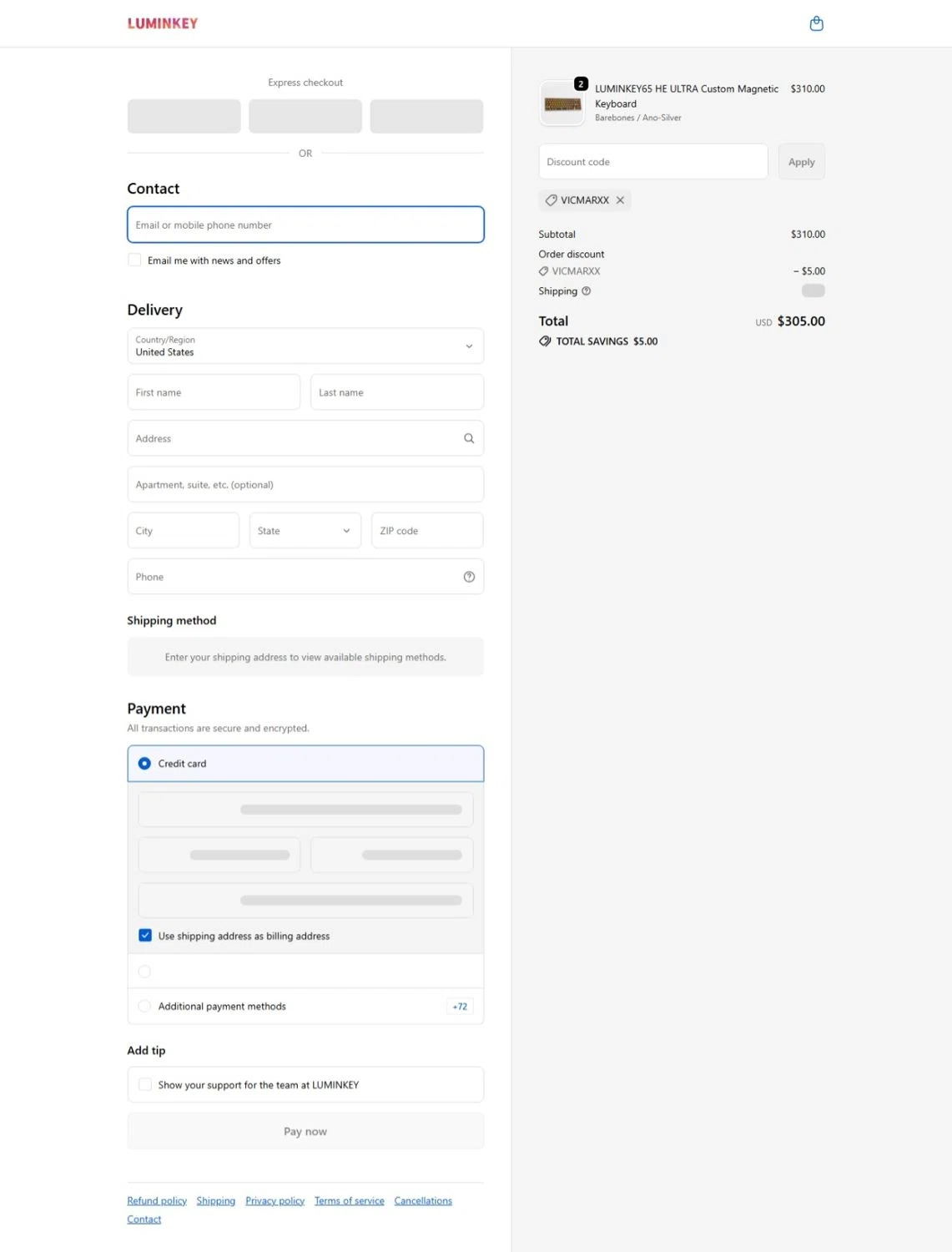
Task: Click the City field
Action: 184,531
